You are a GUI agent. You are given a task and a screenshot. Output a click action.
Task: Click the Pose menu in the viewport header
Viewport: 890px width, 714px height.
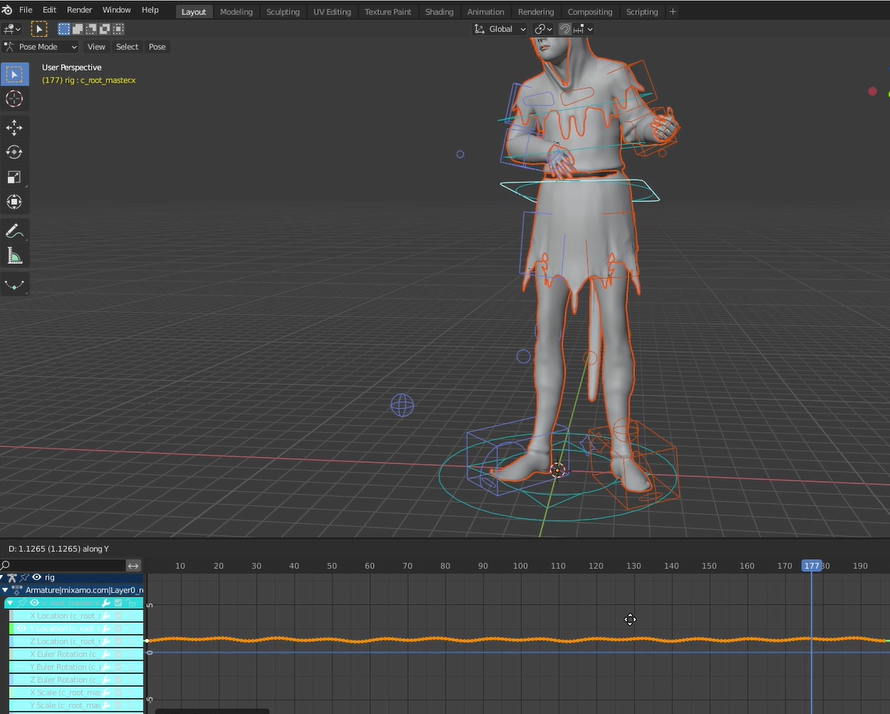[157, 46]
